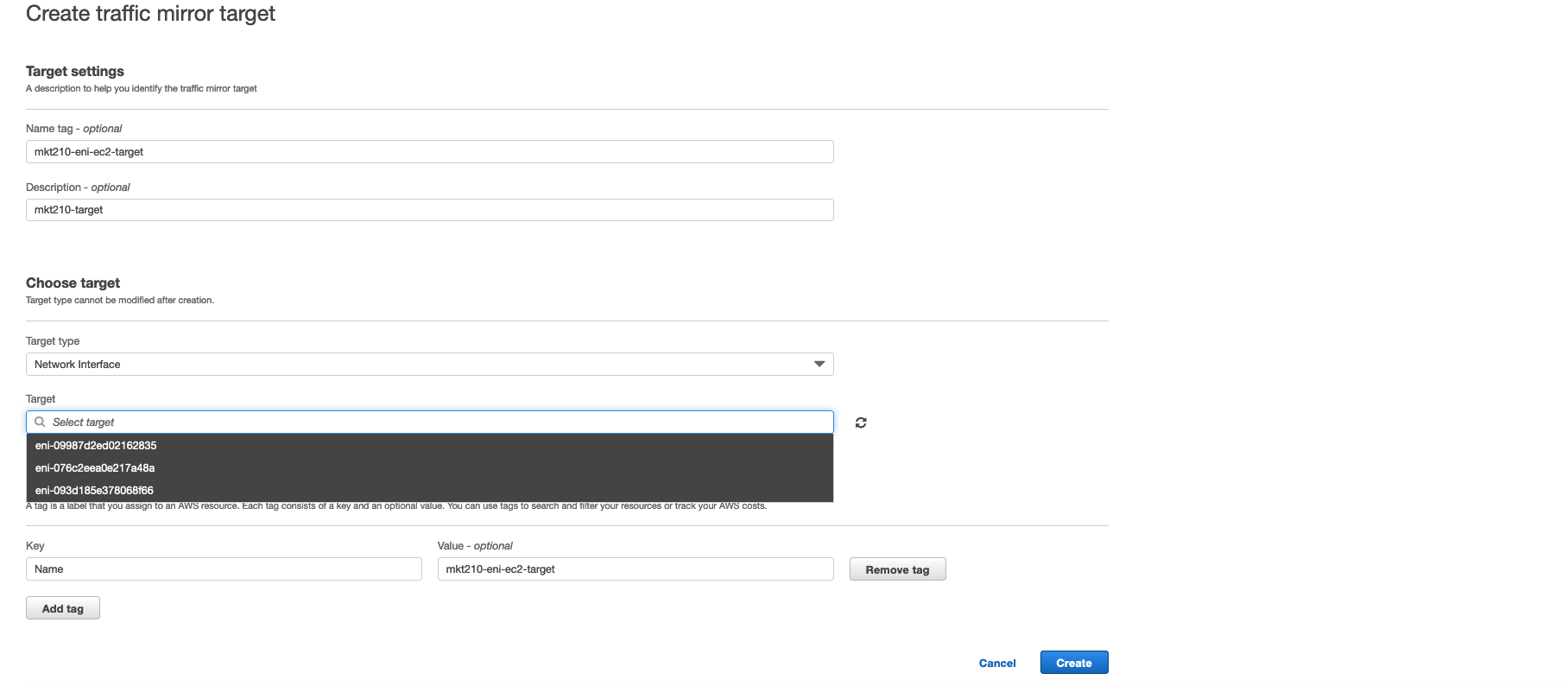Click the Remove tag button
This screenshot has width=1568, height=686.
898,569
